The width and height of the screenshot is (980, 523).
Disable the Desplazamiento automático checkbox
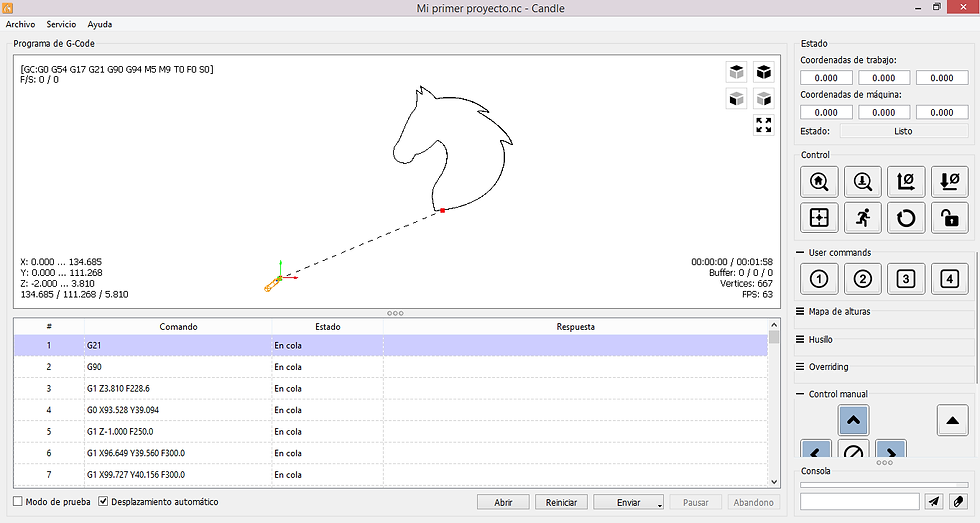click(103, 501)
